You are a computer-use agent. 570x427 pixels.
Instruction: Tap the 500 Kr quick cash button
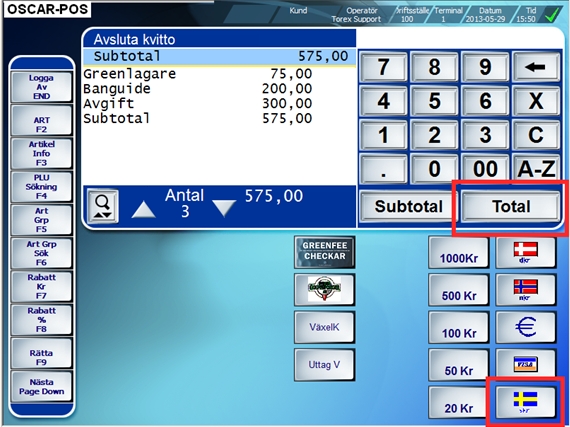tap(459, 290)
